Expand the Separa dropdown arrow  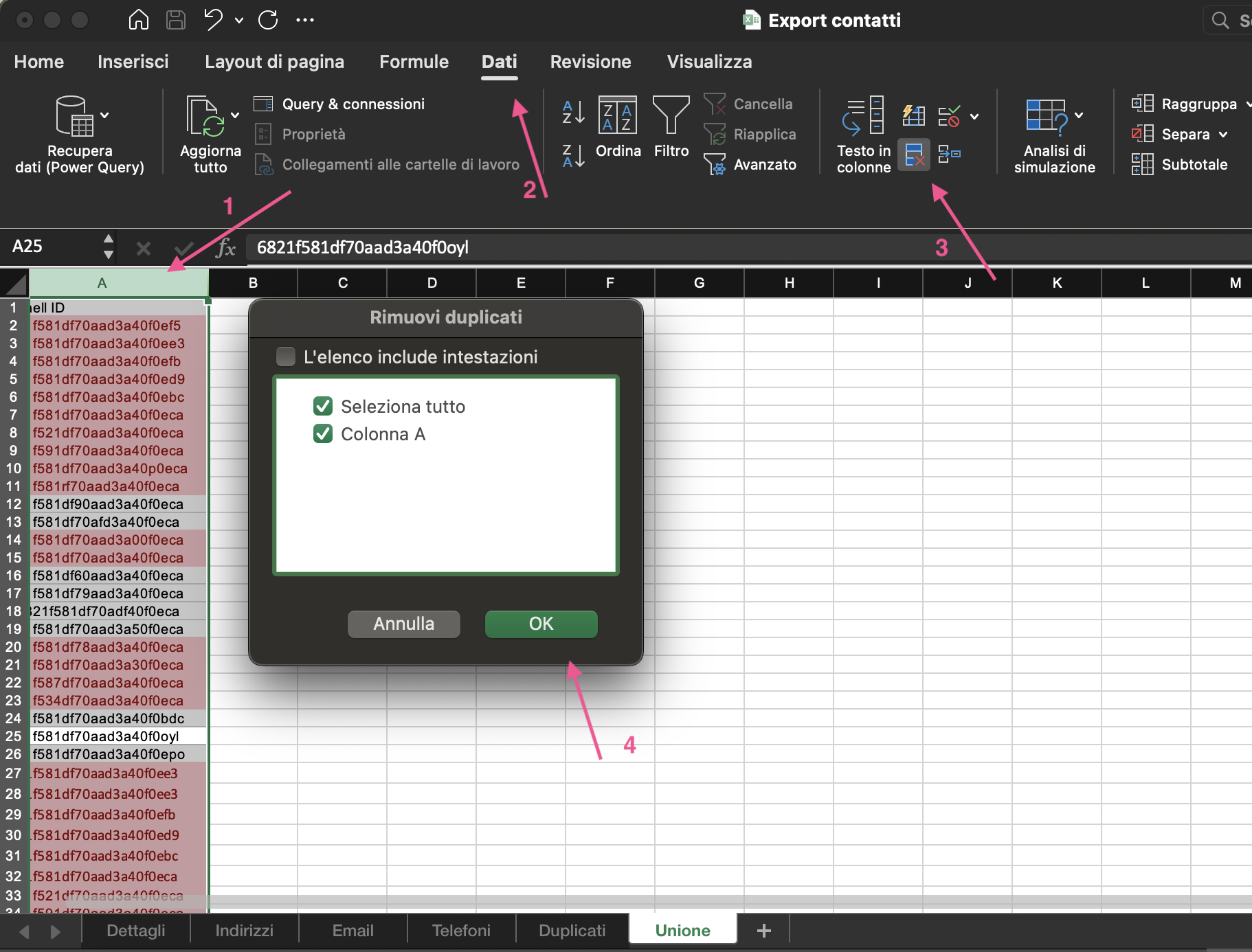pos(1223,135)
